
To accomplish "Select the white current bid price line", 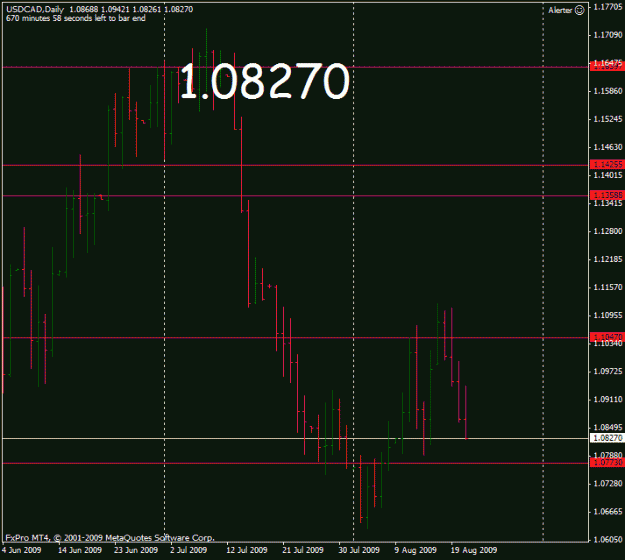I will pos(295,438).
